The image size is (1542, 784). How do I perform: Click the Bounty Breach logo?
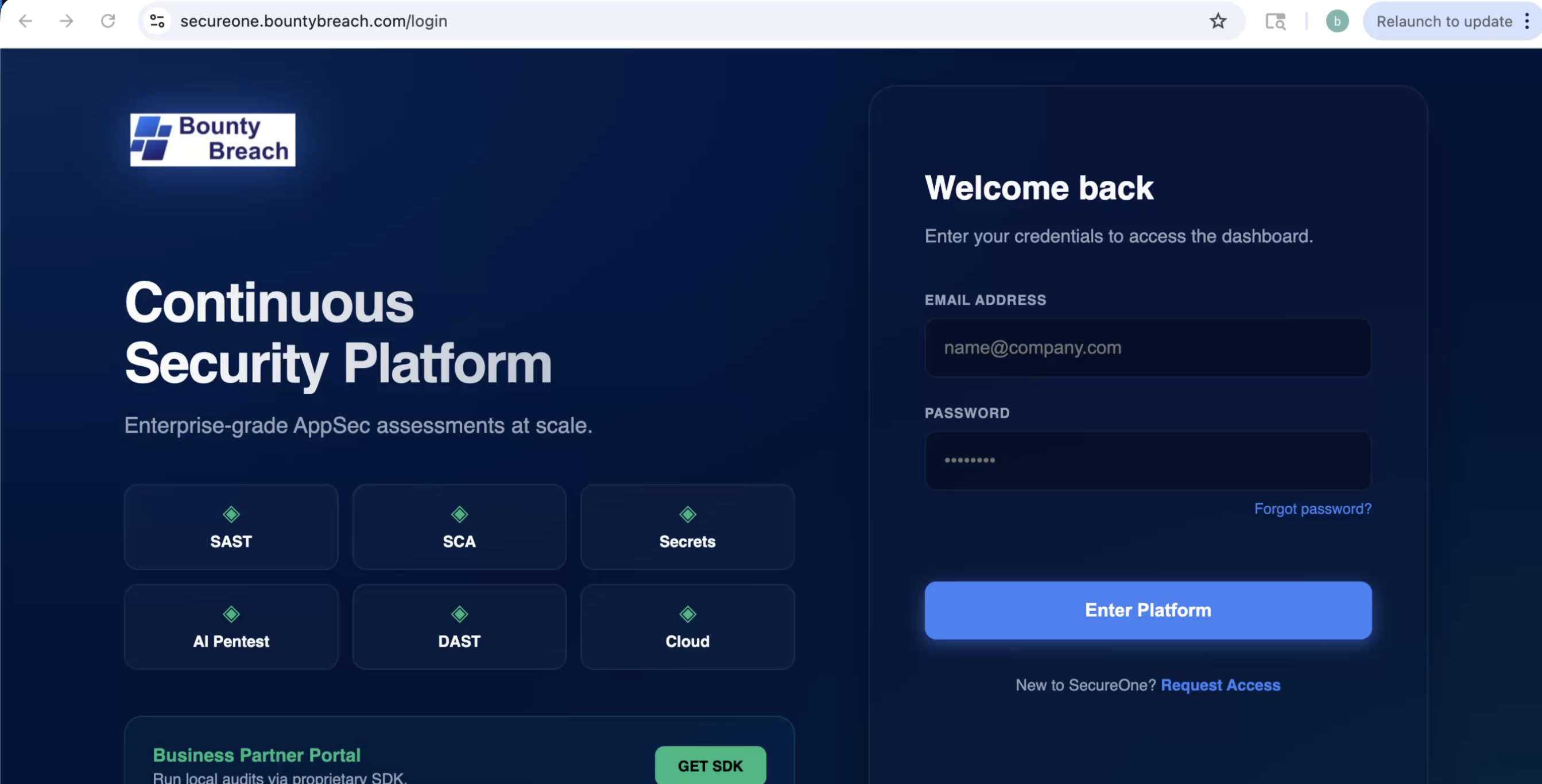tap(212, 139)
